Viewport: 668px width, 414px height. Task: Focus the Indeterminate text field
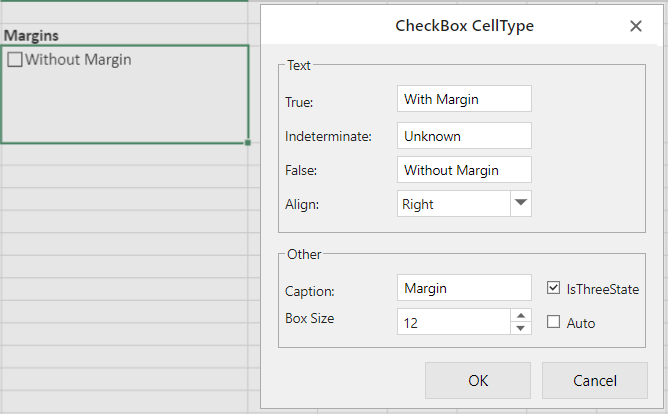tap(464, 135)
